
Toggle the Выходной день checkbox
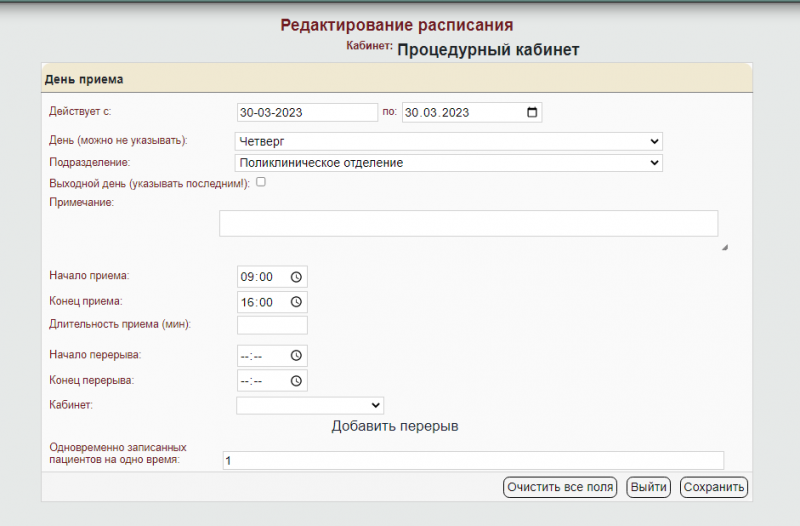tap(261, 182)
